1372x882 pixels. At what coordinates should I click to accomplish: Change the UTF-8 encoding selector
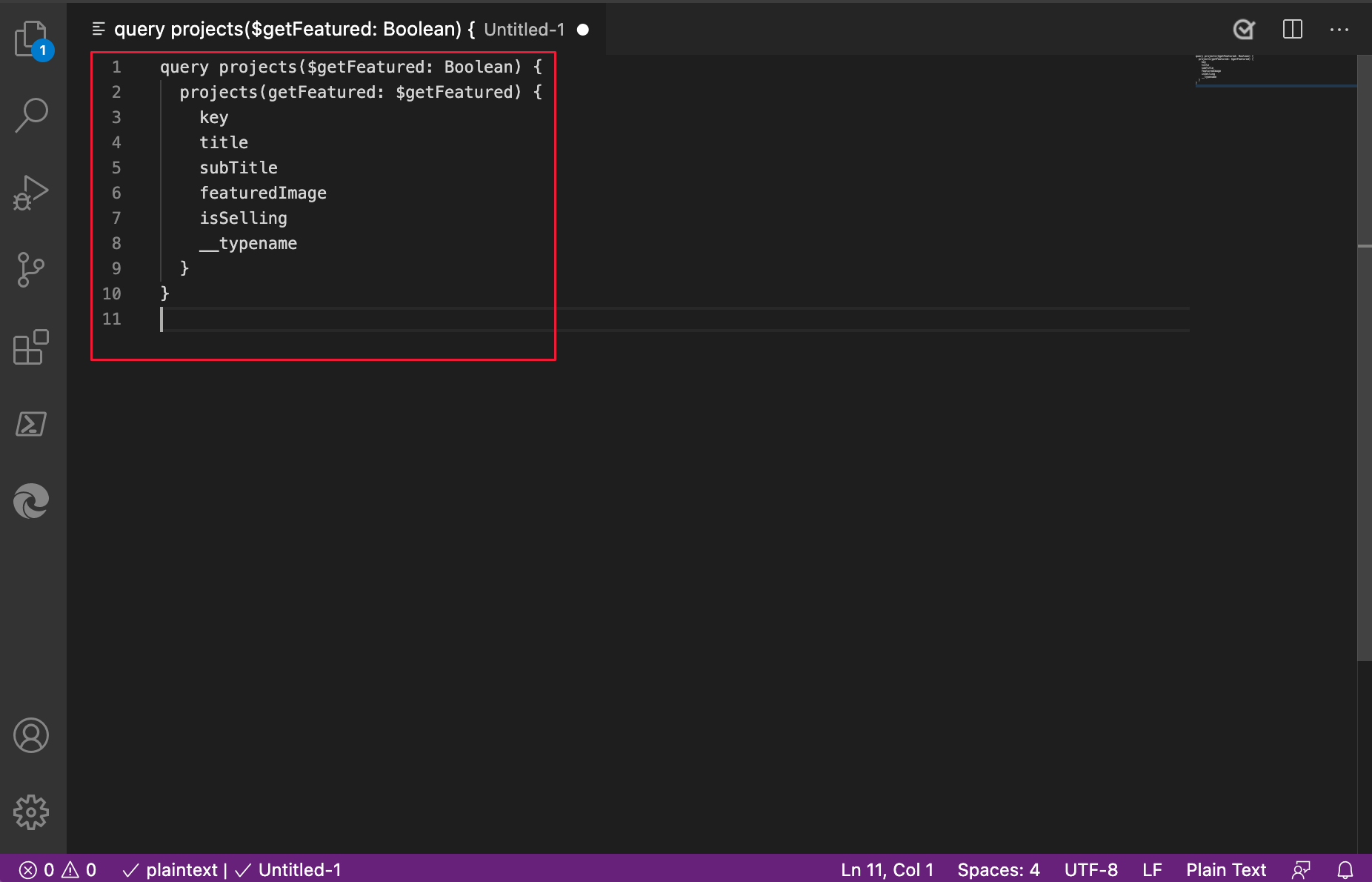(x=1090, y=869)
